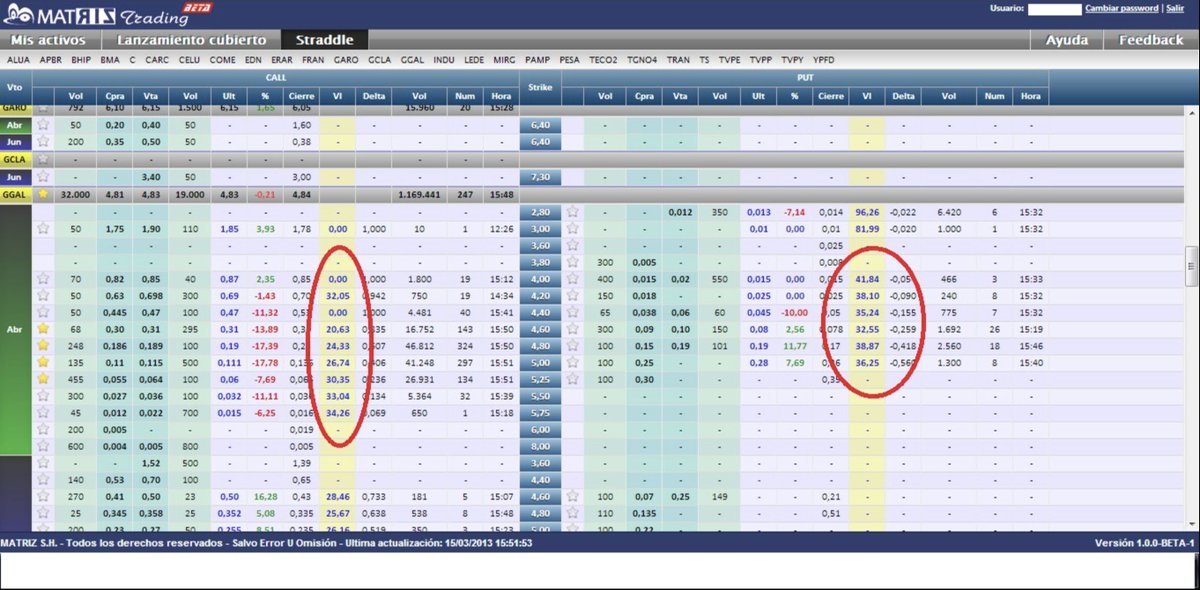Select the COME ticker
Screen dimensions: 1200x590
pyautogui.click(x=223, y=60)
